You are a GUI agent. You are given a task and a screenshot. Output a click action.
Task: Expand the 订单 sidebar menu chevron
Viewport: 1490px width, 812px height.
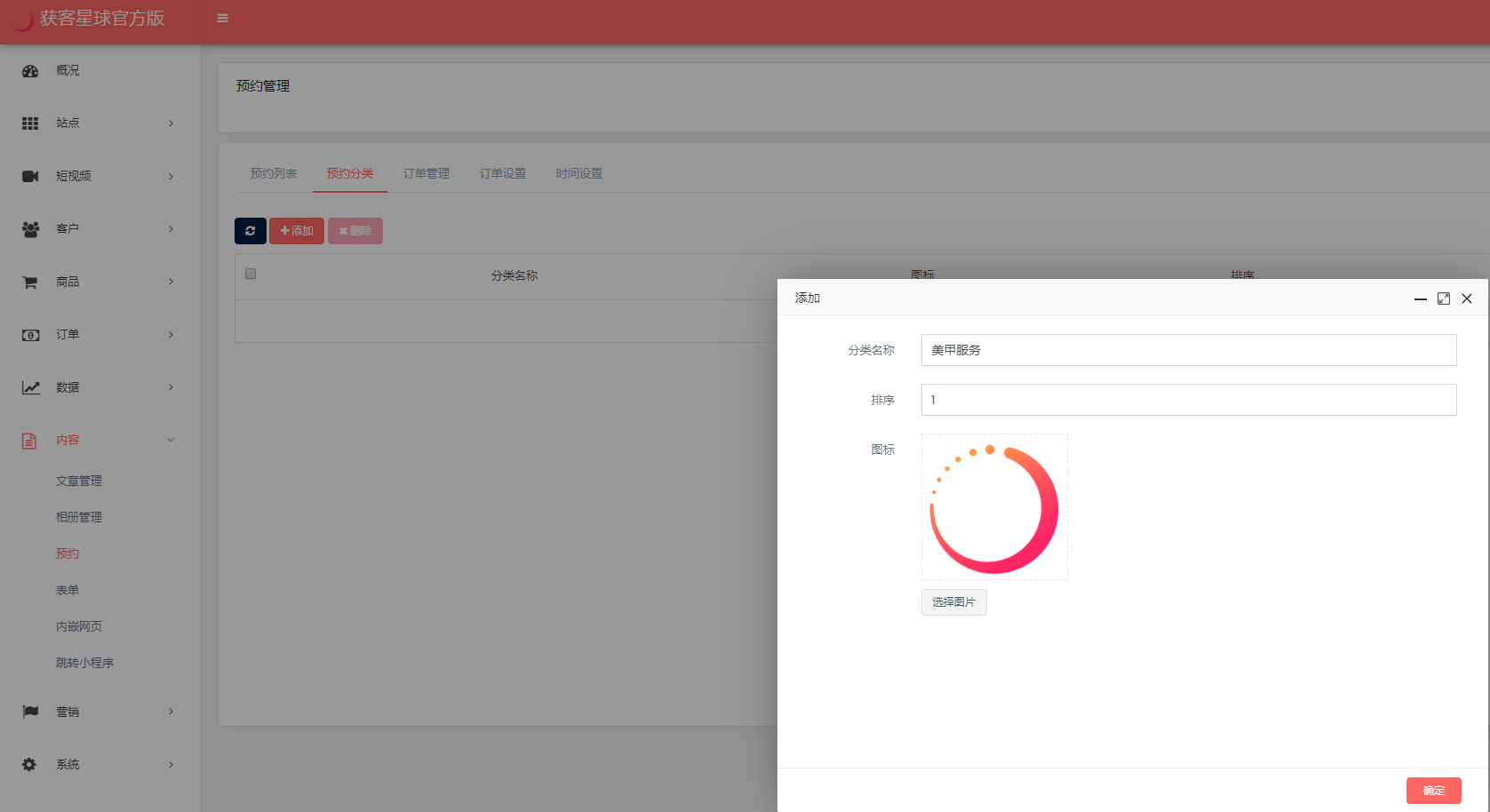(x=171, y=335)
